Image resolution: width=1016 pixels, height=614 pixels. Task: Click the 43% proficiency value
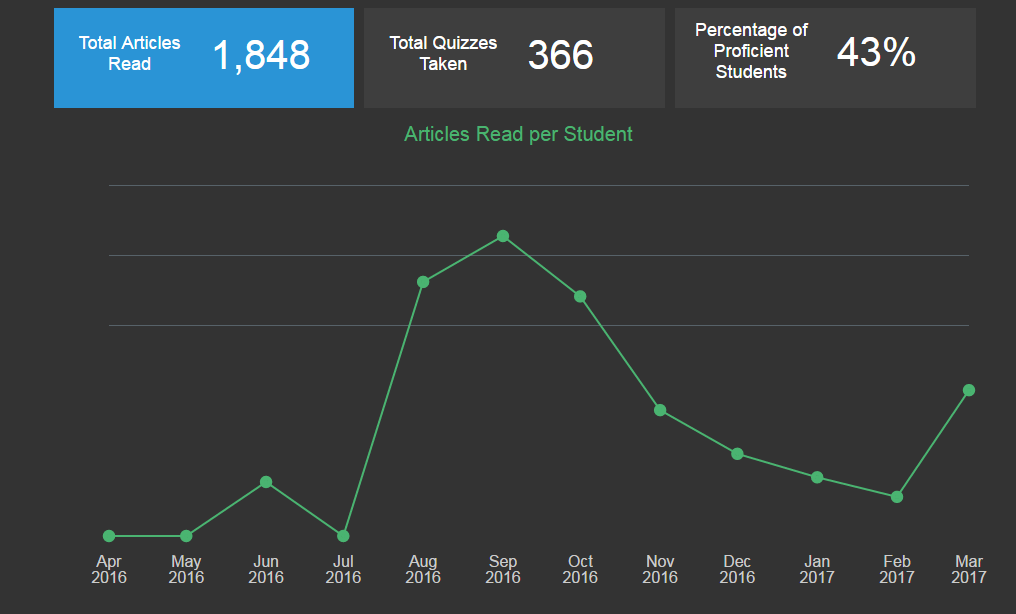pos(876,52)
